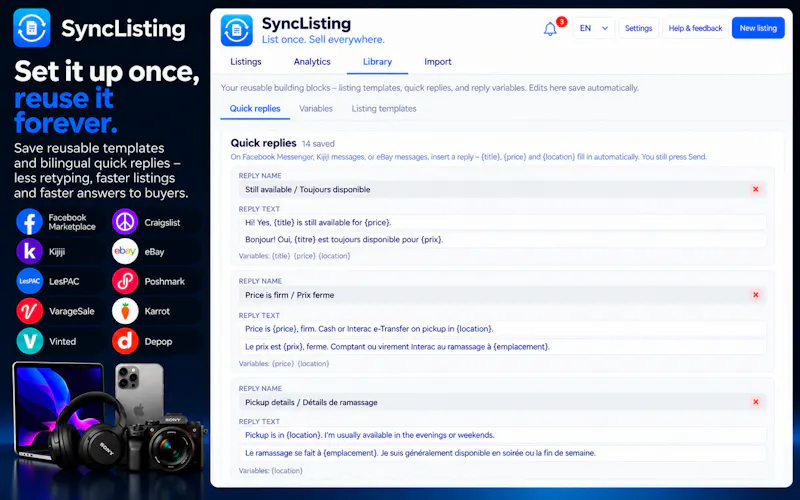Image resolution: width=800 pixels, height=500 pixels.
Task: Select the Library tab
Action: pyautogui.click(x=377, y=62)
